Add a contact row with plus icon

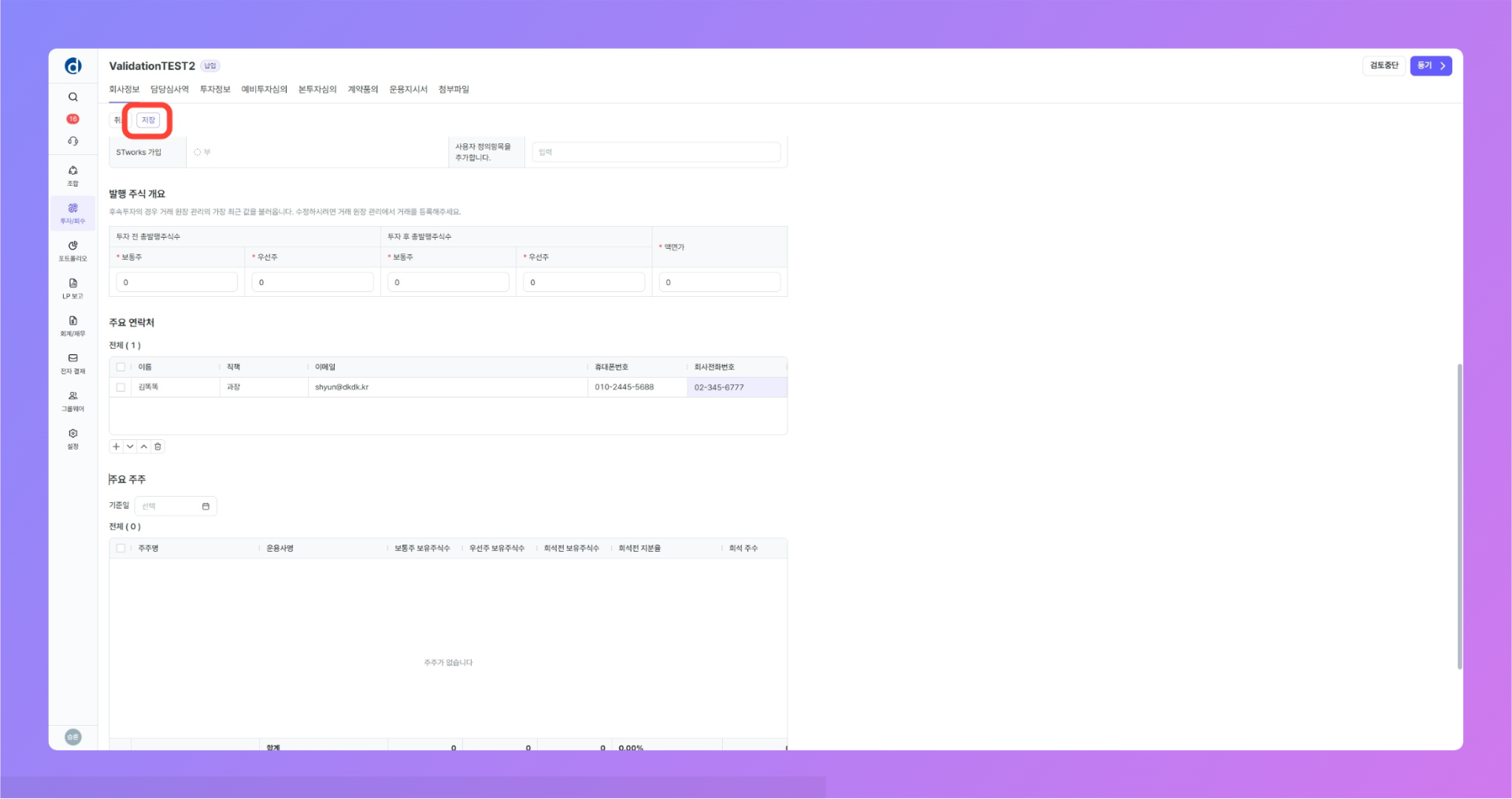point(116,447)
